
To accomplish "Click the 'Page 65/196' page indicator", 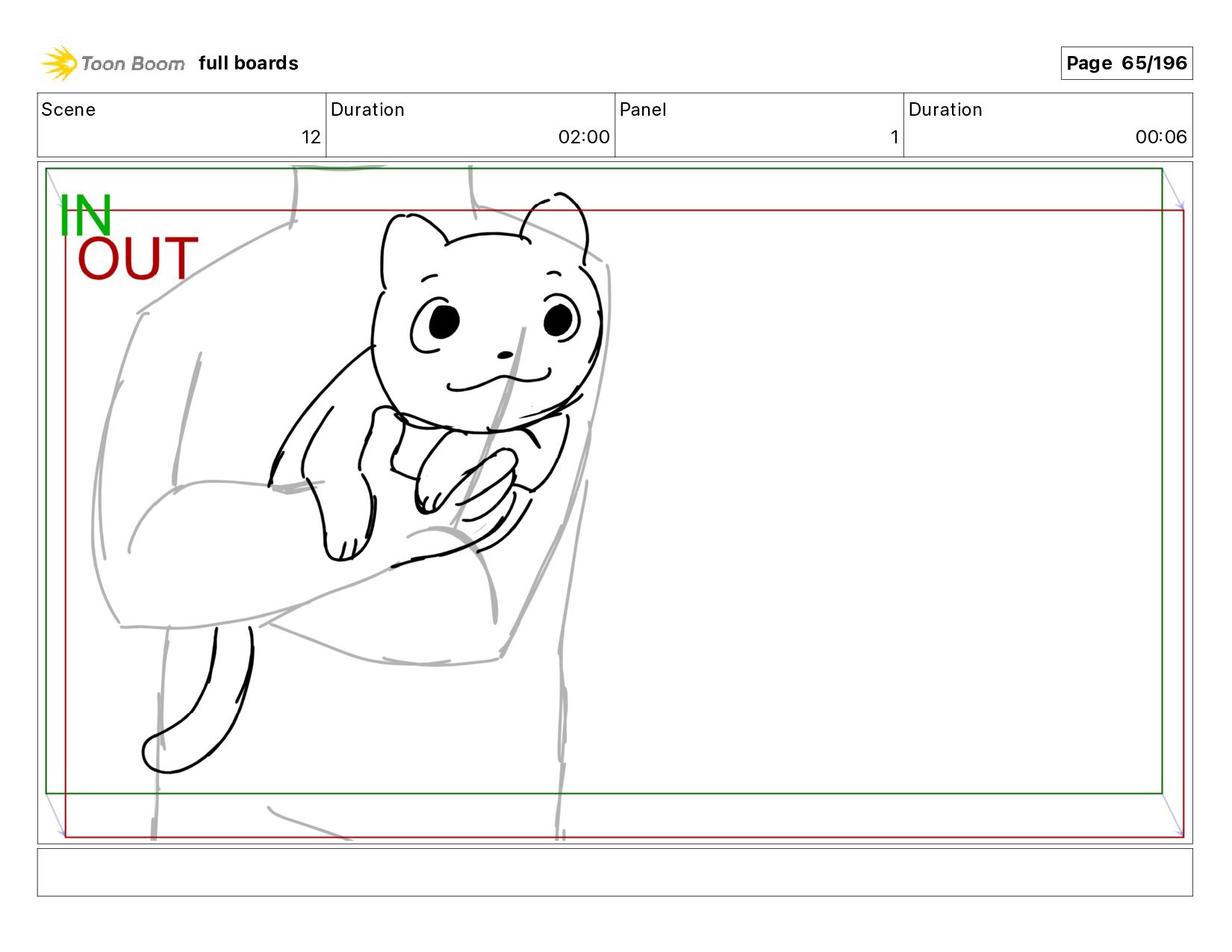I will pyautogui.click(x=1126, y=63).
